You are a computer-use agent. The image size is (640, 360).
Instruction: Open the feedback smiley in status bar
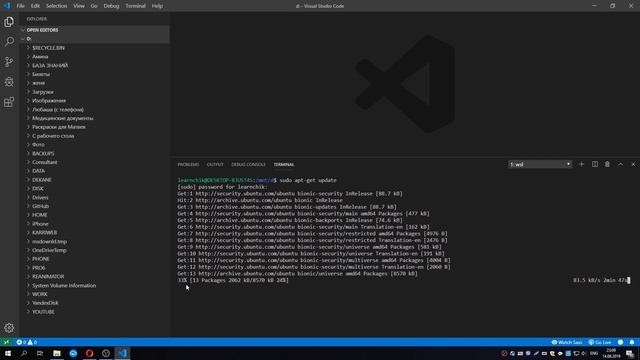click(620, 342)
